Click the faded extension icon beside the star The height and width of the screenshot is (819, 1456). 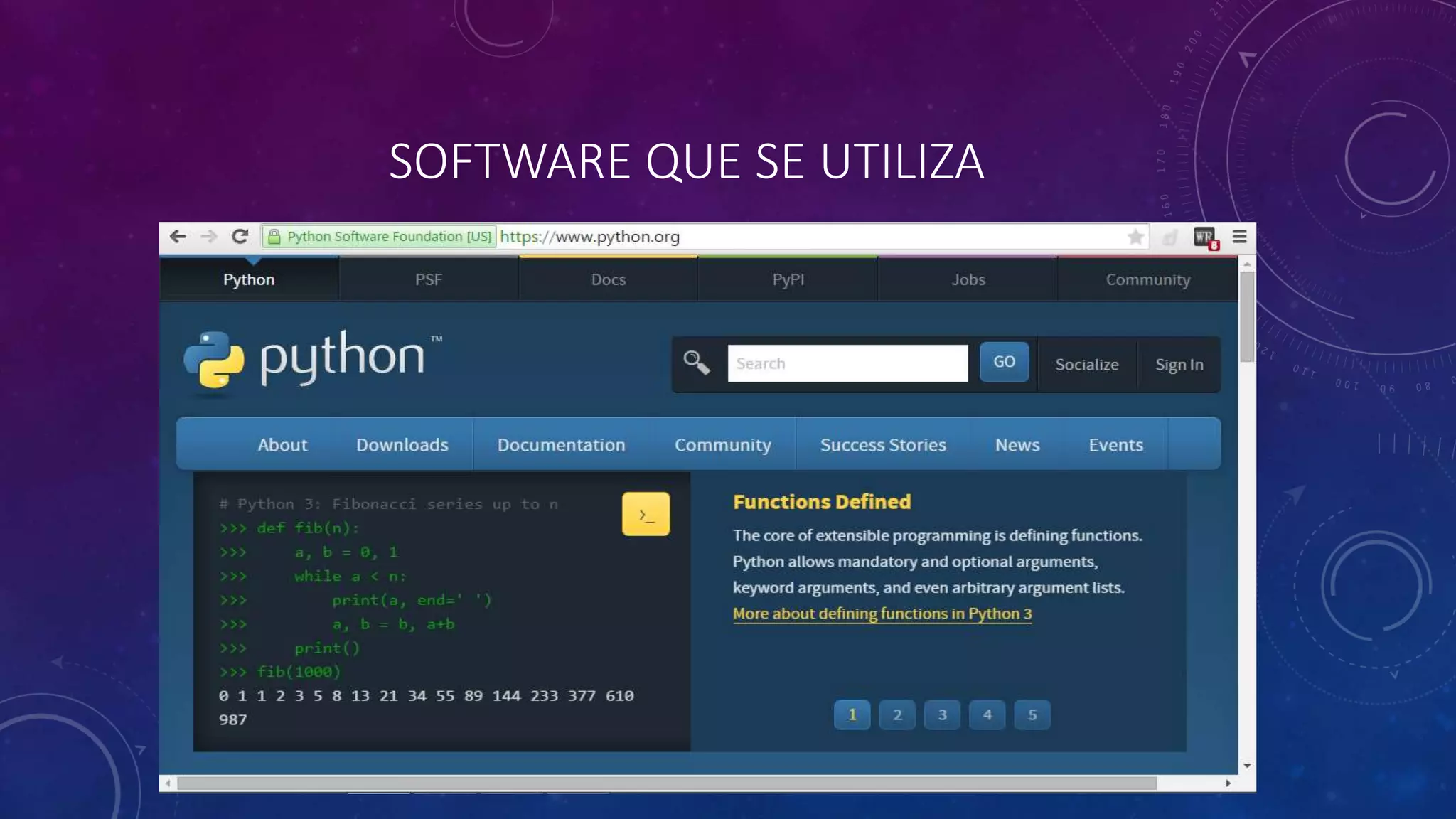[1170, 237]
